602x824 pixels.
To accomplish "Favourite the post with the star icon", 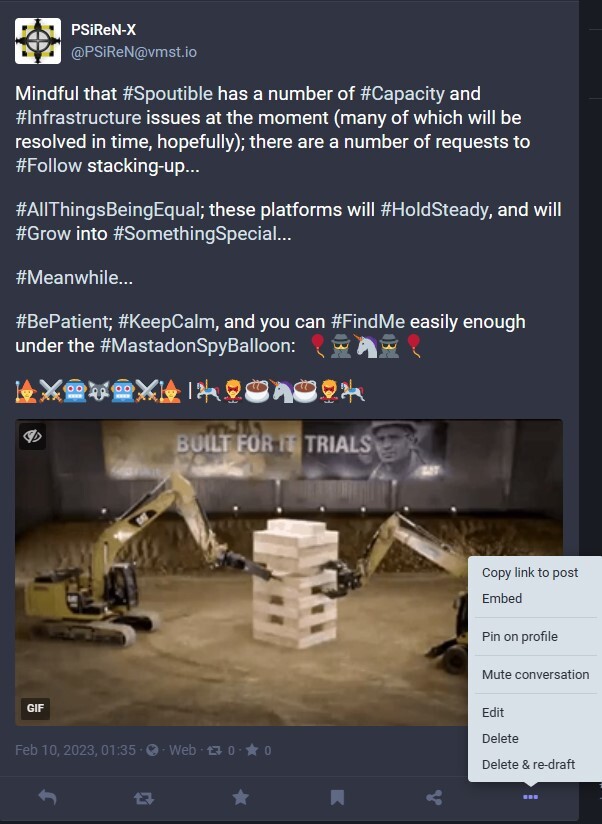I will click(241, 797).
